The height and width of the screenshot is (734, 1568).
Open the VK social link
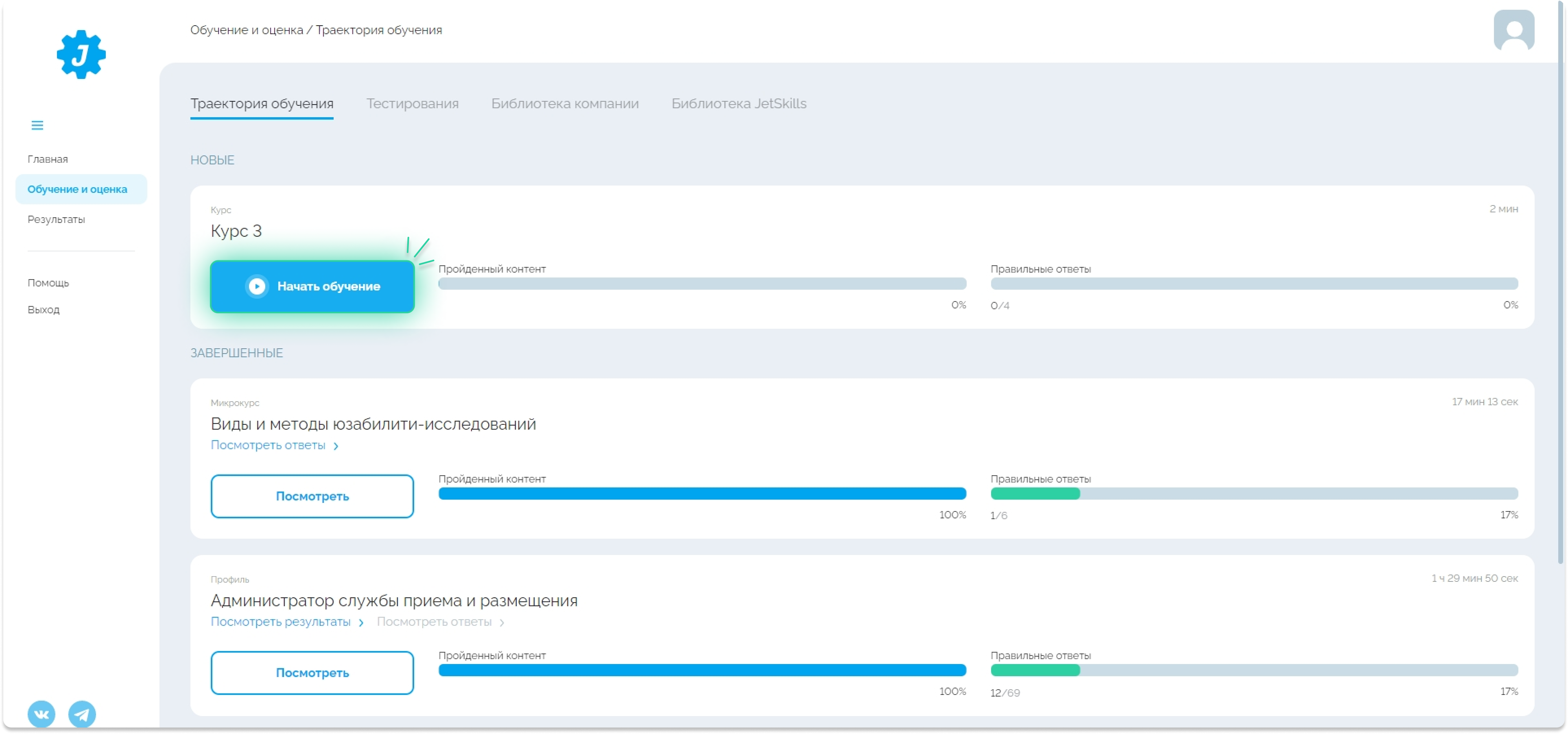pyautogui.click(x=41, y=713)
